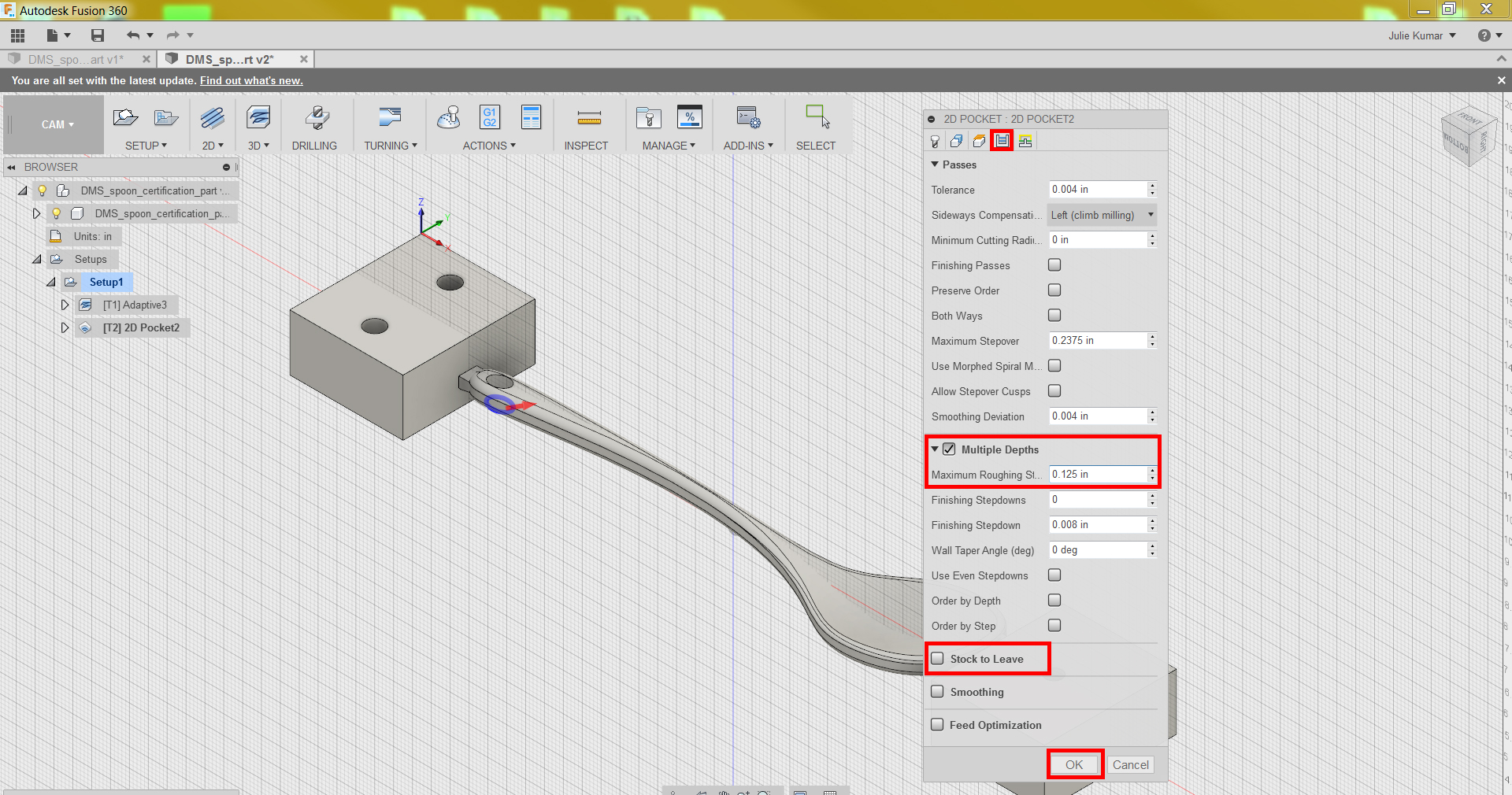Screen dimensions: 1512x795
Task: Enable the Use Even Stepdowns checkbox
Action: 1054,575
